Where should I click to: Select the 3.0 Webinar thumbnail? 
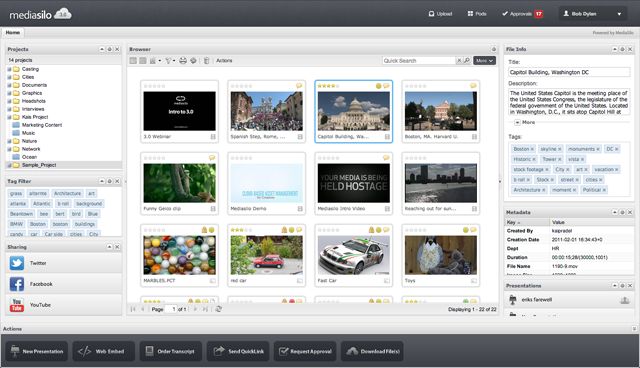pyautogui.click(x=180, y=111)
